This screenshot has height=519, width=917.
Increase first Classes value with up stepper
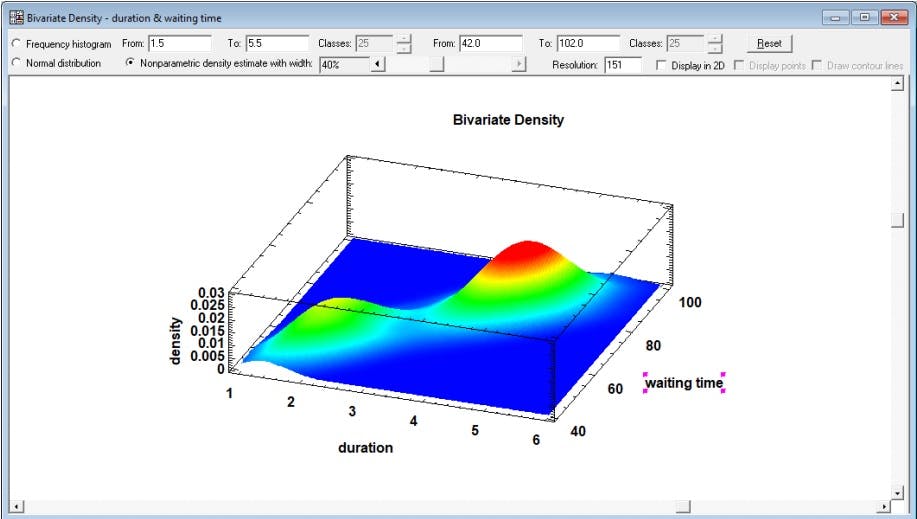pos(404,39)
